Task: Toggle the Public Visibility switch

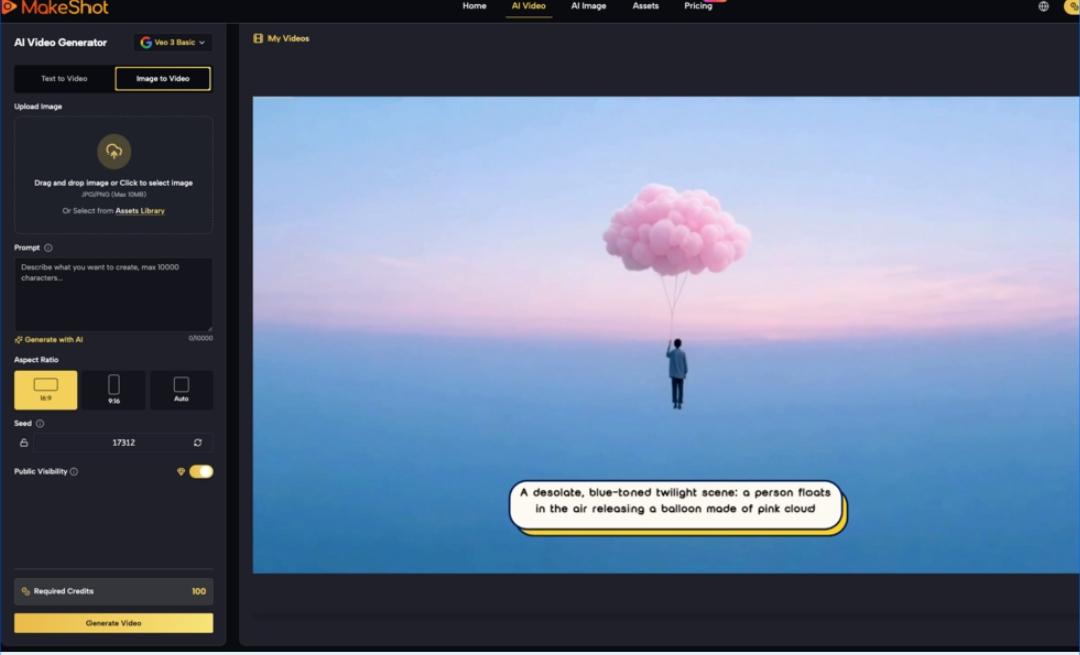Action: pos(201,472)
